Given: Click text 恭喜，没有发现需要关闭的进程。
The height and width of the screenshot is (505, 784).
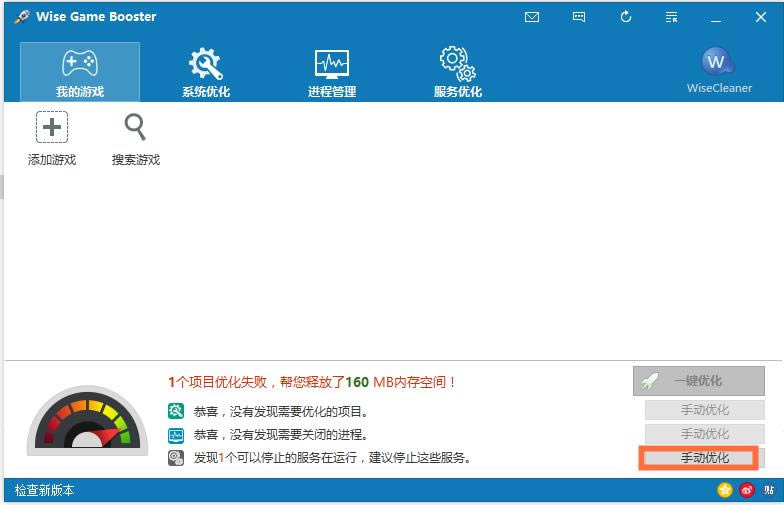Looking at the screenshot, I should point(281,434).
